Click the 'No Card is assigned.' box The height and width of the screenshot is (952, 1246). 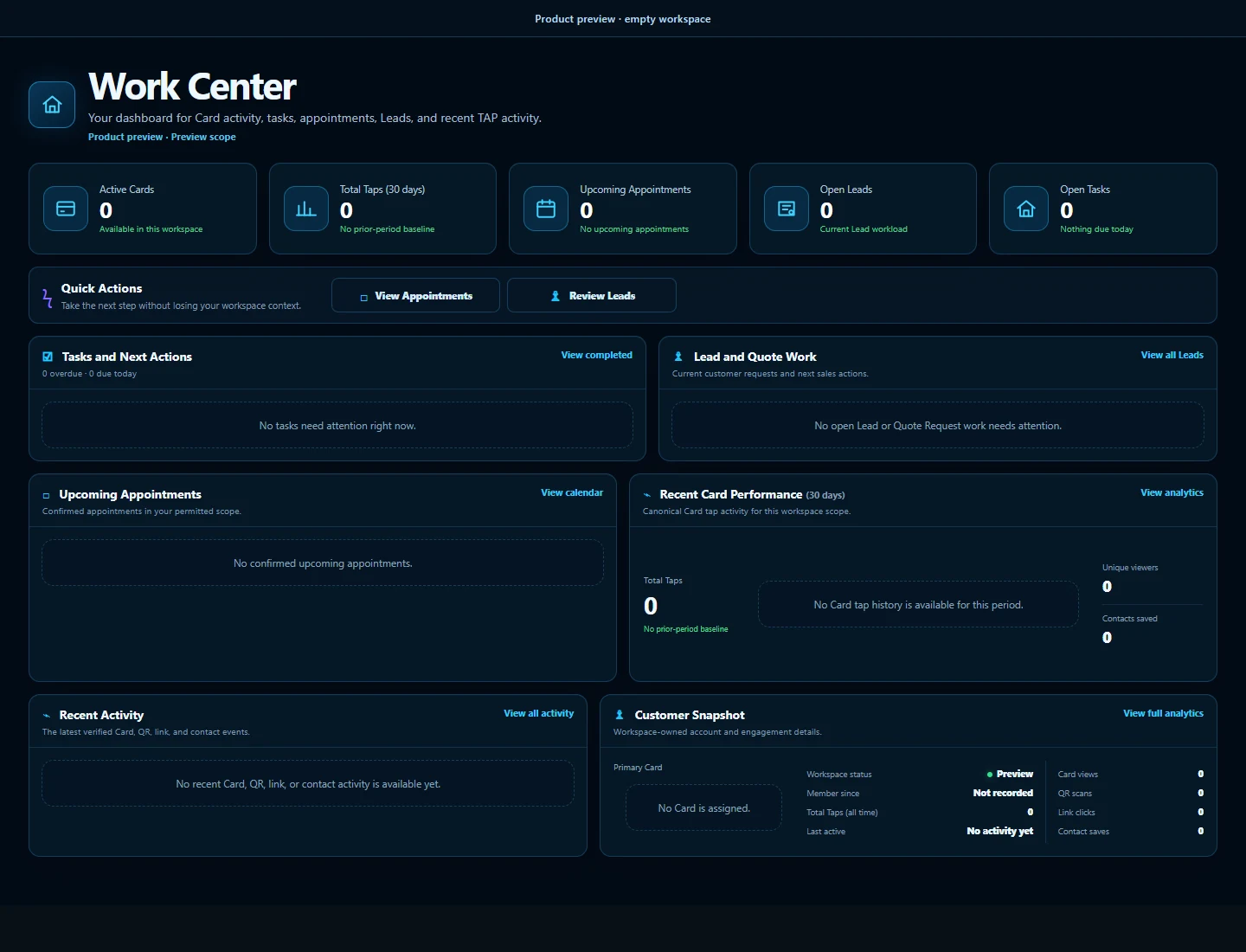703,808
